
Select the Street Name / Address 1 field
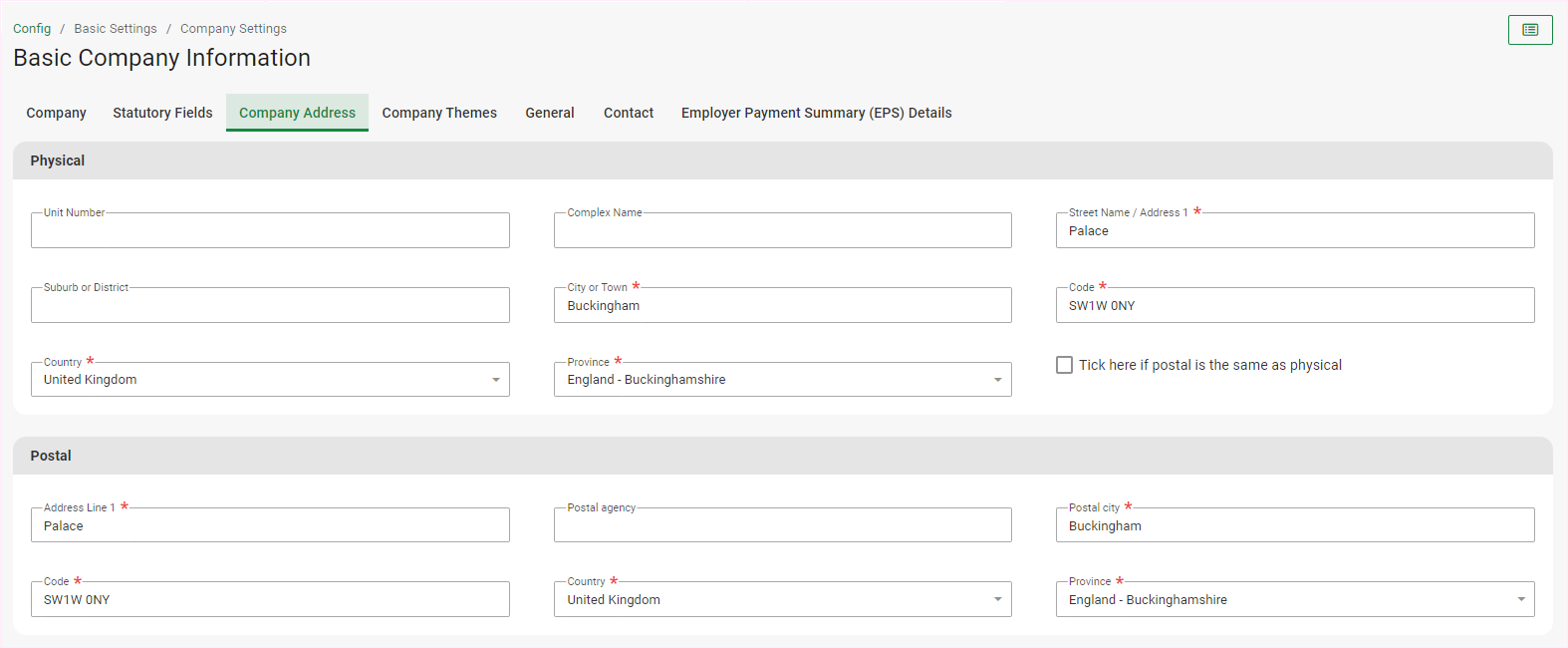(1294, 231)
